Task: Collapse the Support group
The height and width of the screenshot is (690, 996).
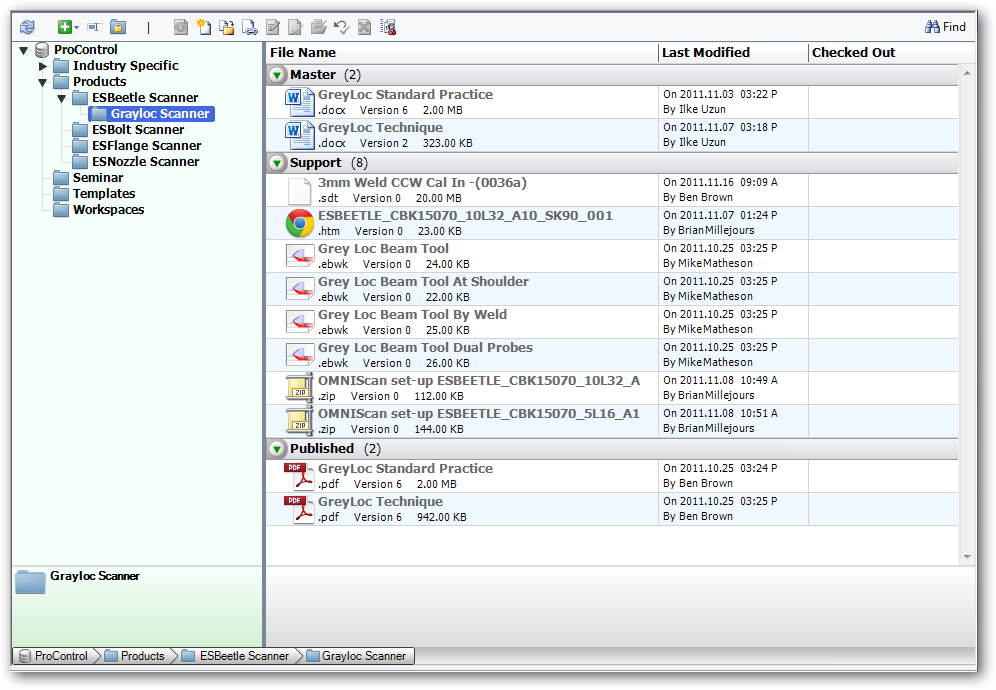Action: point(277,163)
